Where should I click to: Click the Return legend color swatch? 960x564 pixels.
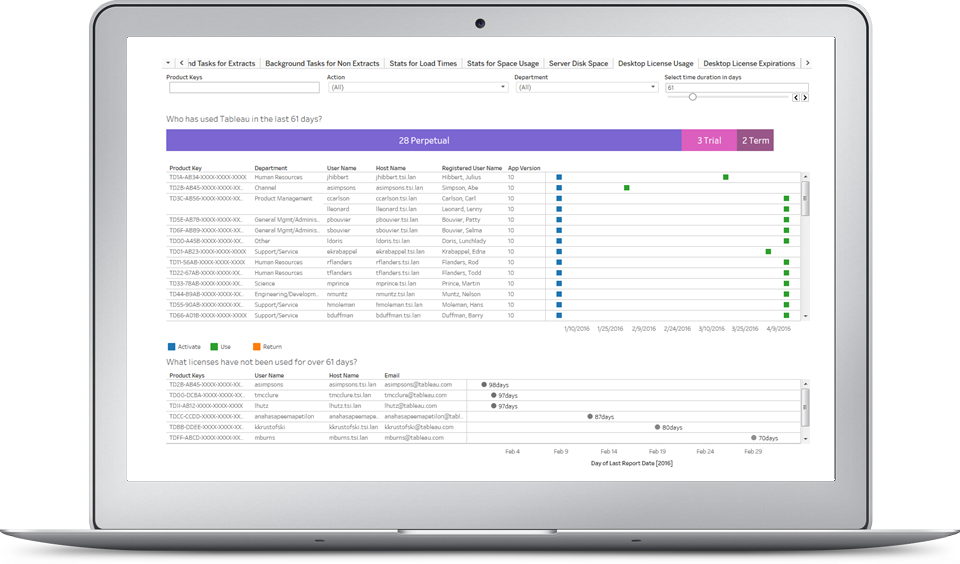257,347
